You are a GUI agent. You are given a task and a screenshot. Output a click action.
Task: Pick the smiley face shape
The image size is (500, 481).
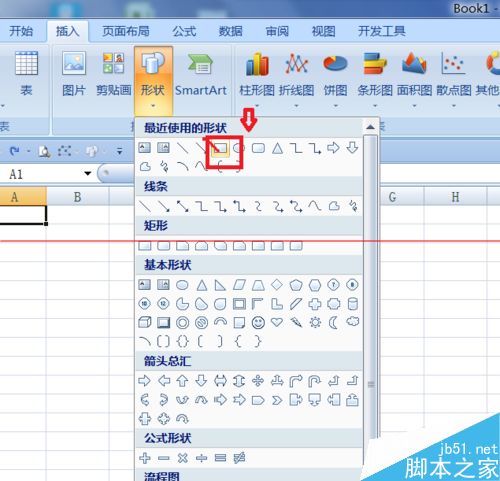click(258, 323)
